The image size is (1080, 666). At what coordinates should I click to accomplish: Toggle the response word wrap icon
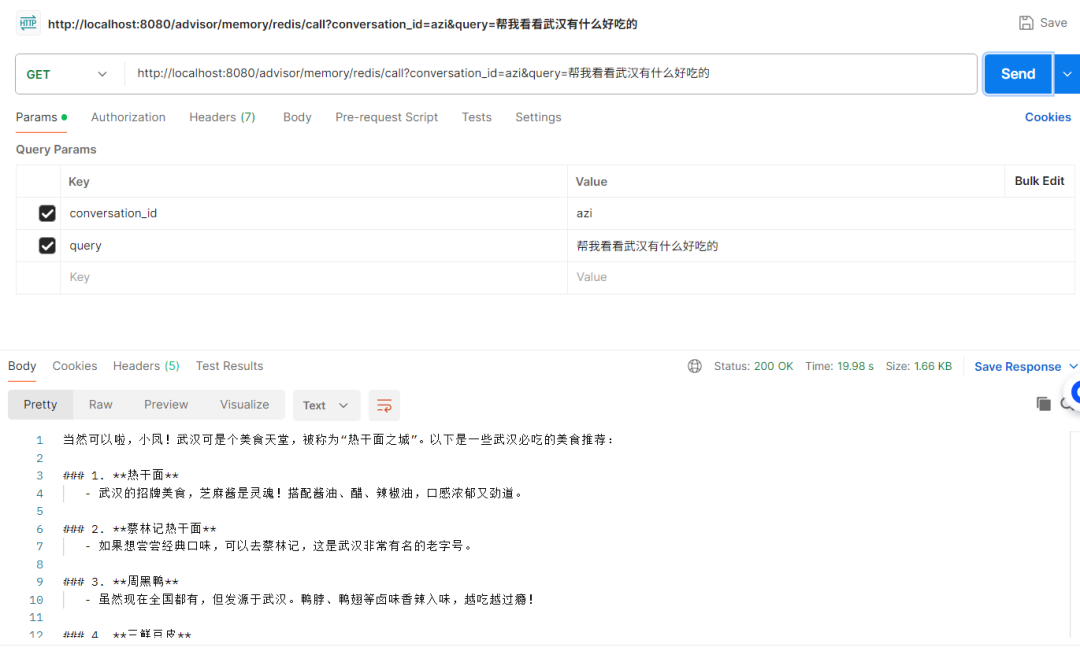tap(384, 405)
